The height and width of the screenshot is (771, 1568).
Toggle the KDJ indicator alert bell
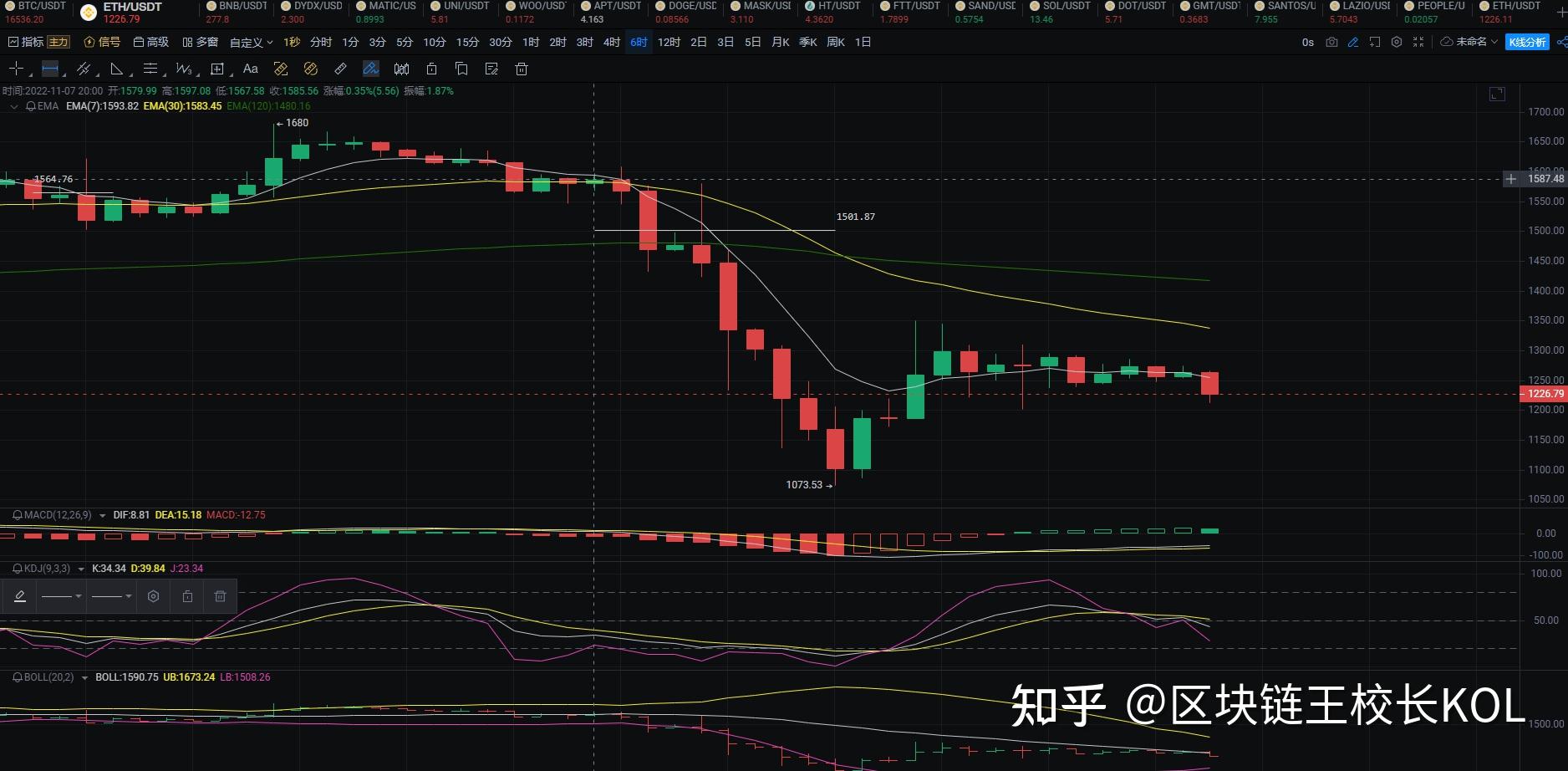point(17,569)
